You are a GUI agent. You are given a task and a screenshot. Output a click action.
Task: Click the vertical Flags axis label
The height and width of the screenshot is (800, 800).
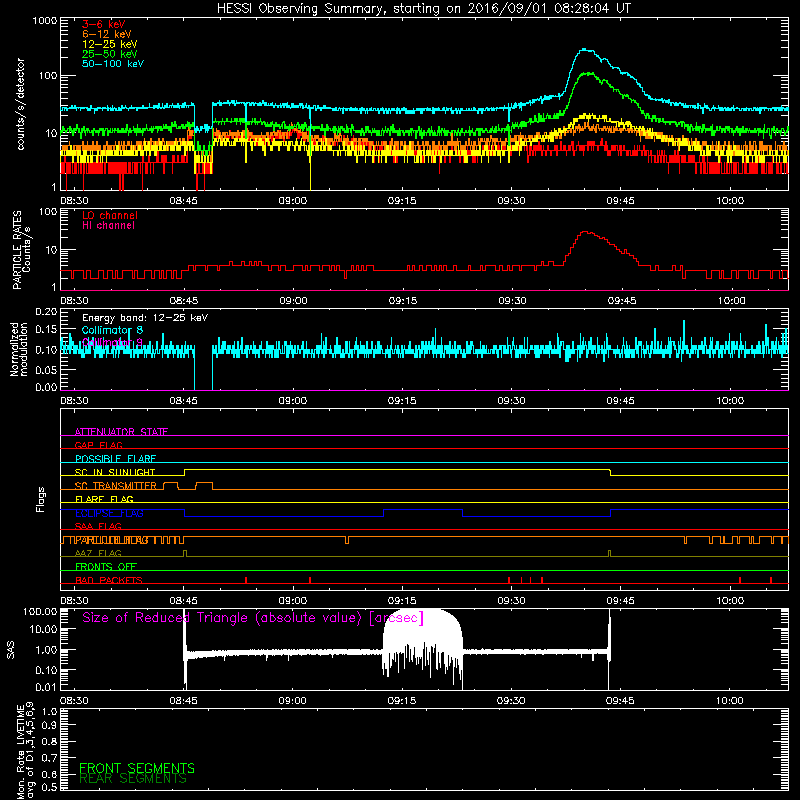pos(41,500)
